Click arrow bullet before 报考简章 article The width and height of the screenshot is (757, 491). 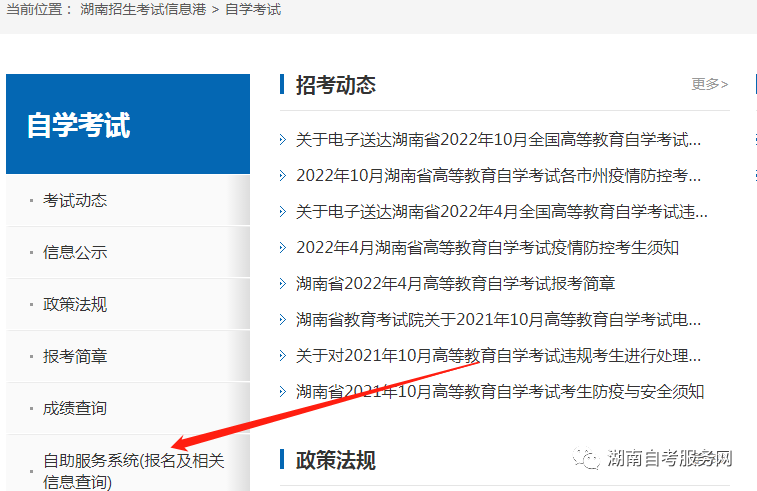click(x=283, y=283)
